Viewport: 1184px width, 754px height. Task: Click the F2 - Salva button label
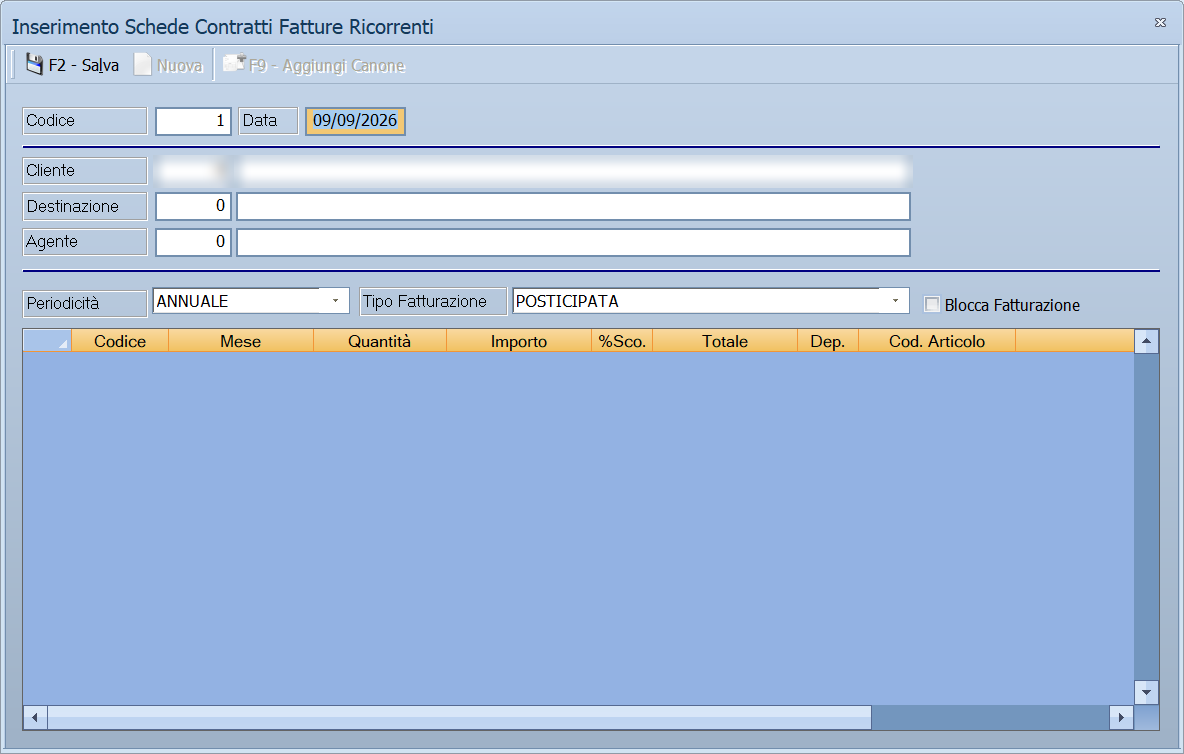[84, 66]
